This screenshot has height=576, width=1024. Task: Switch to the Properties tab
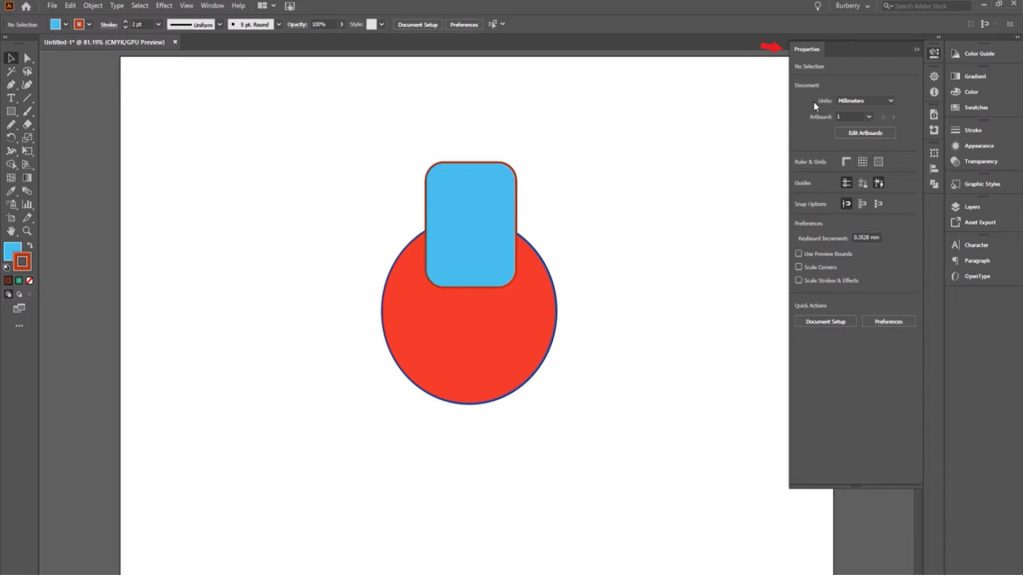click(807, 49)
